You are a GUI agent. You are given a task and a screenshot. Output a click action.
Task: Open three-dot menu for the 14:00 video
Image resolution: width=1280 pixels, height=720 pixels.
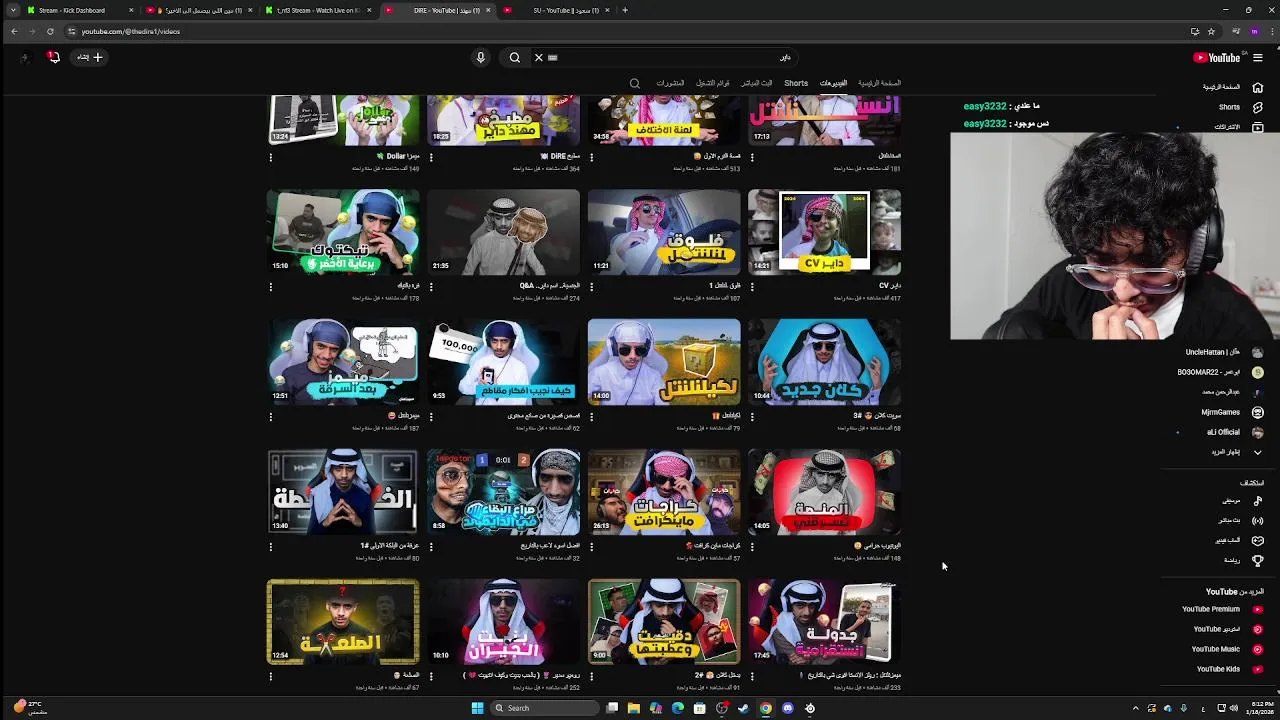click(x=592, y=417)
